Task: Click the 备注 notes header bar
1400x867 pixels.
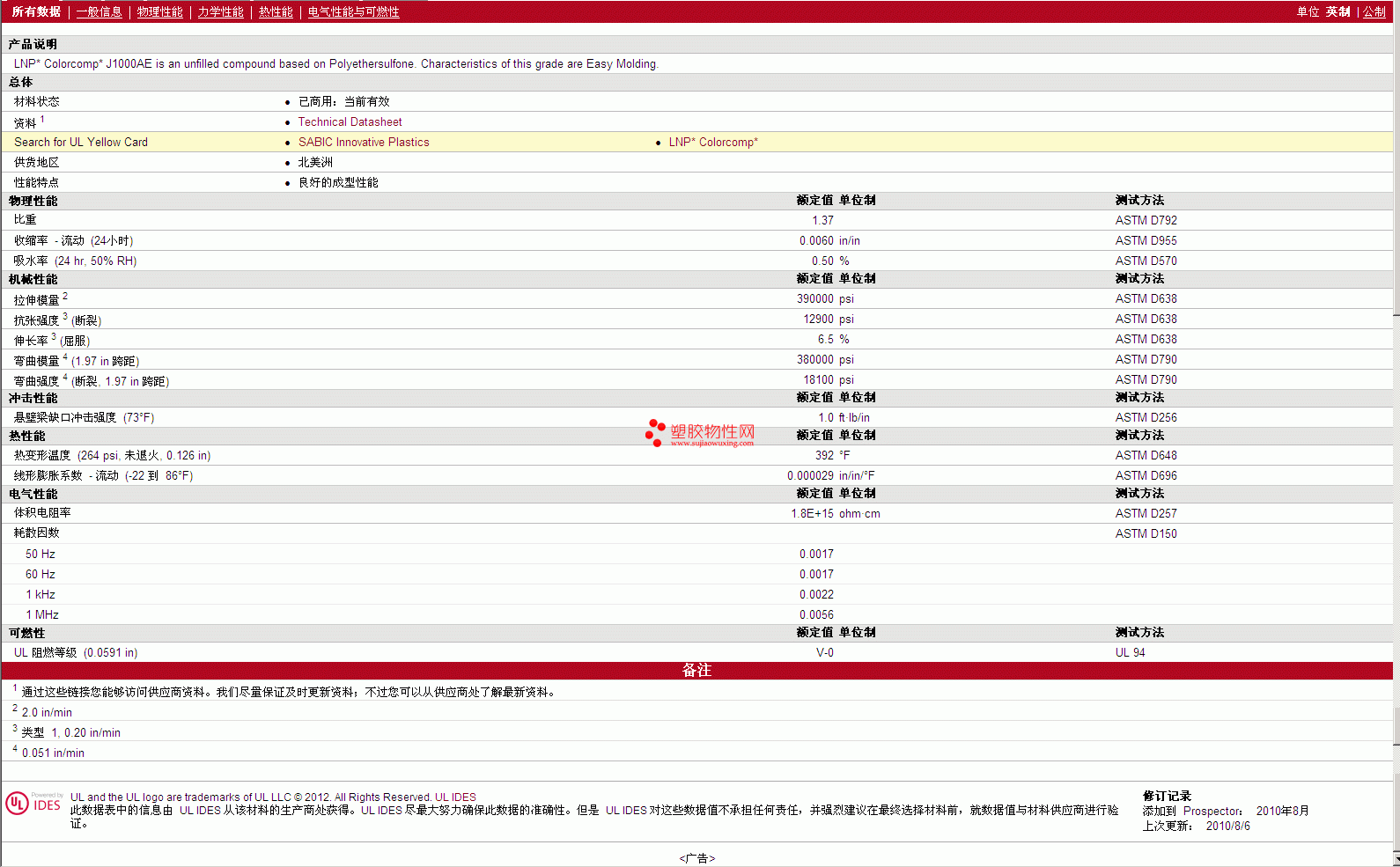Action: click(x=696, y=671)
